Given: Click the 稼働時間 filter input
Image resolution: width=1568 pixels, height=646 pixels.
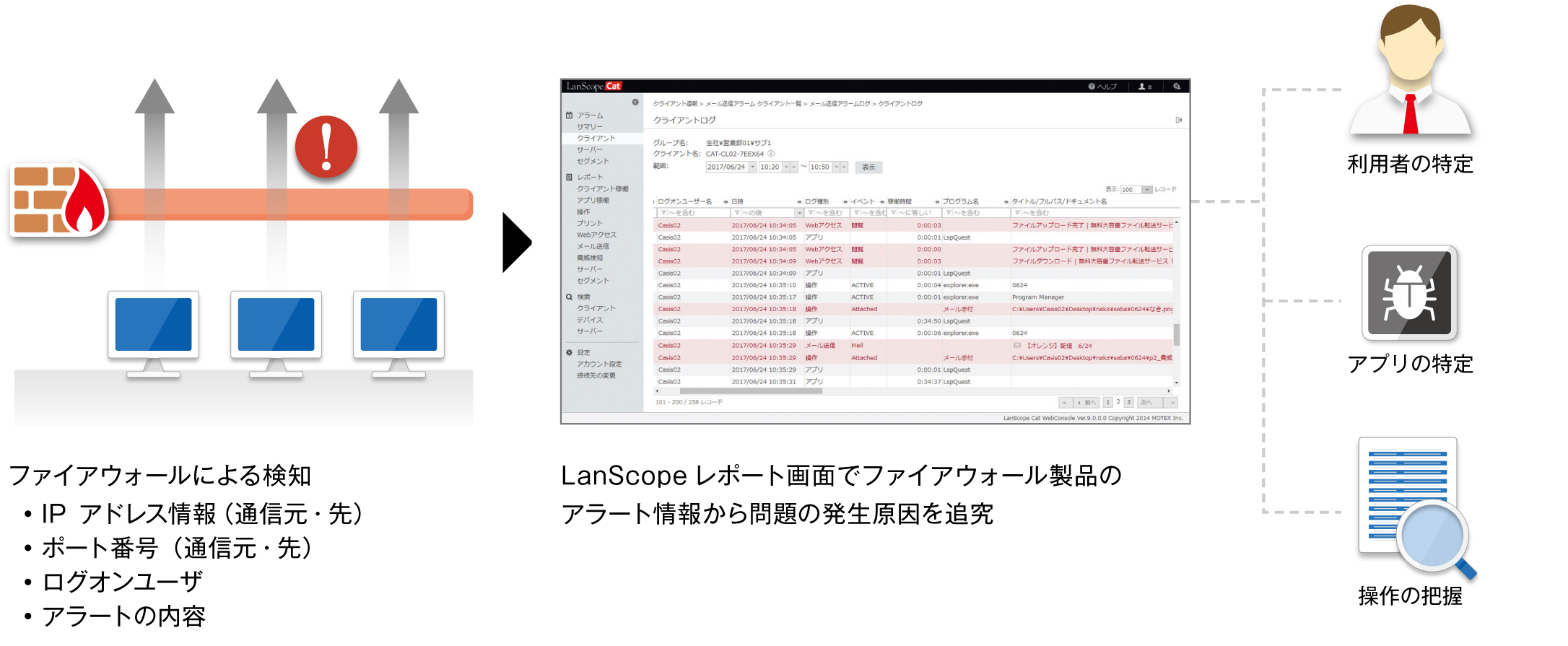Looking at the screenshot, I should point(915,213).
